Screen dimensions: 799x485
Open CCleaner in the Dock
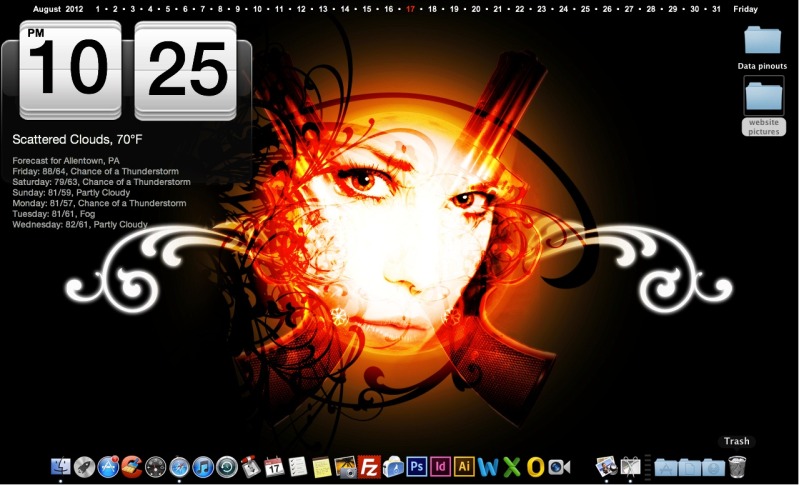(131, 467)
